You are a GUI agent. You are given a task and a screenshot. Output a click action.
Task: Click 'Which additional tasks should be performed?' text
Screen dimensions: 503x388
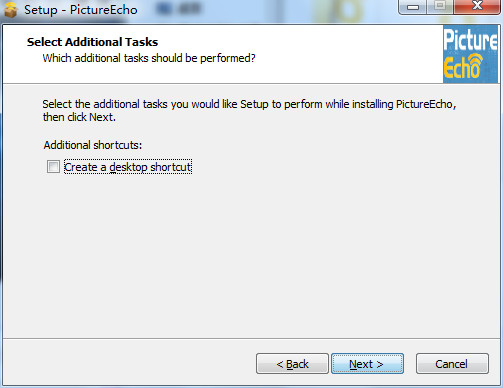pyautogui.click(x=149, y=58)
